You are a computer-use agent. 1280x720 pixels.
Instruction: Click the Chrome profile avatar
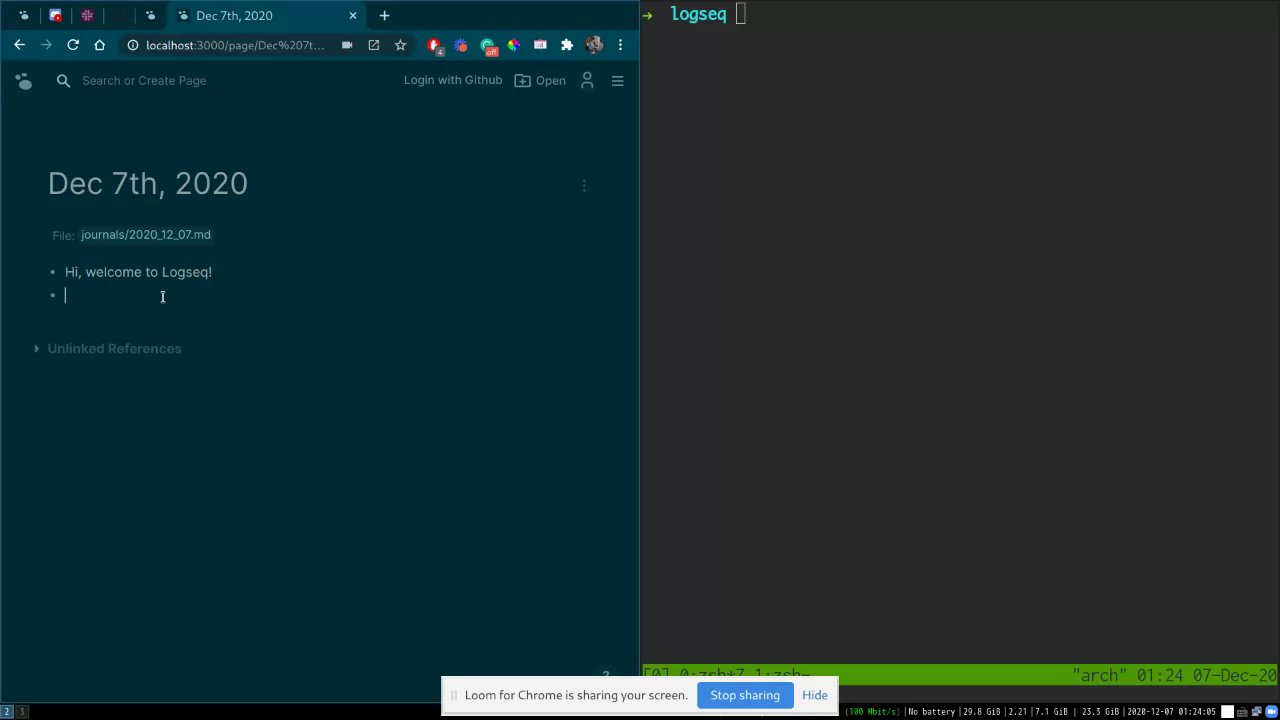[x=594, y=45]
